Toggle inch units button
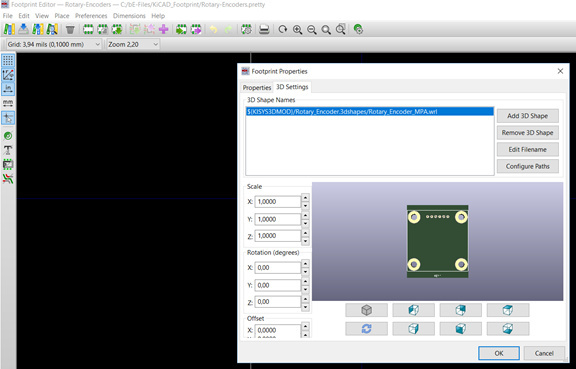This screenshot has height=369, width=576. (x=8, y=89)
